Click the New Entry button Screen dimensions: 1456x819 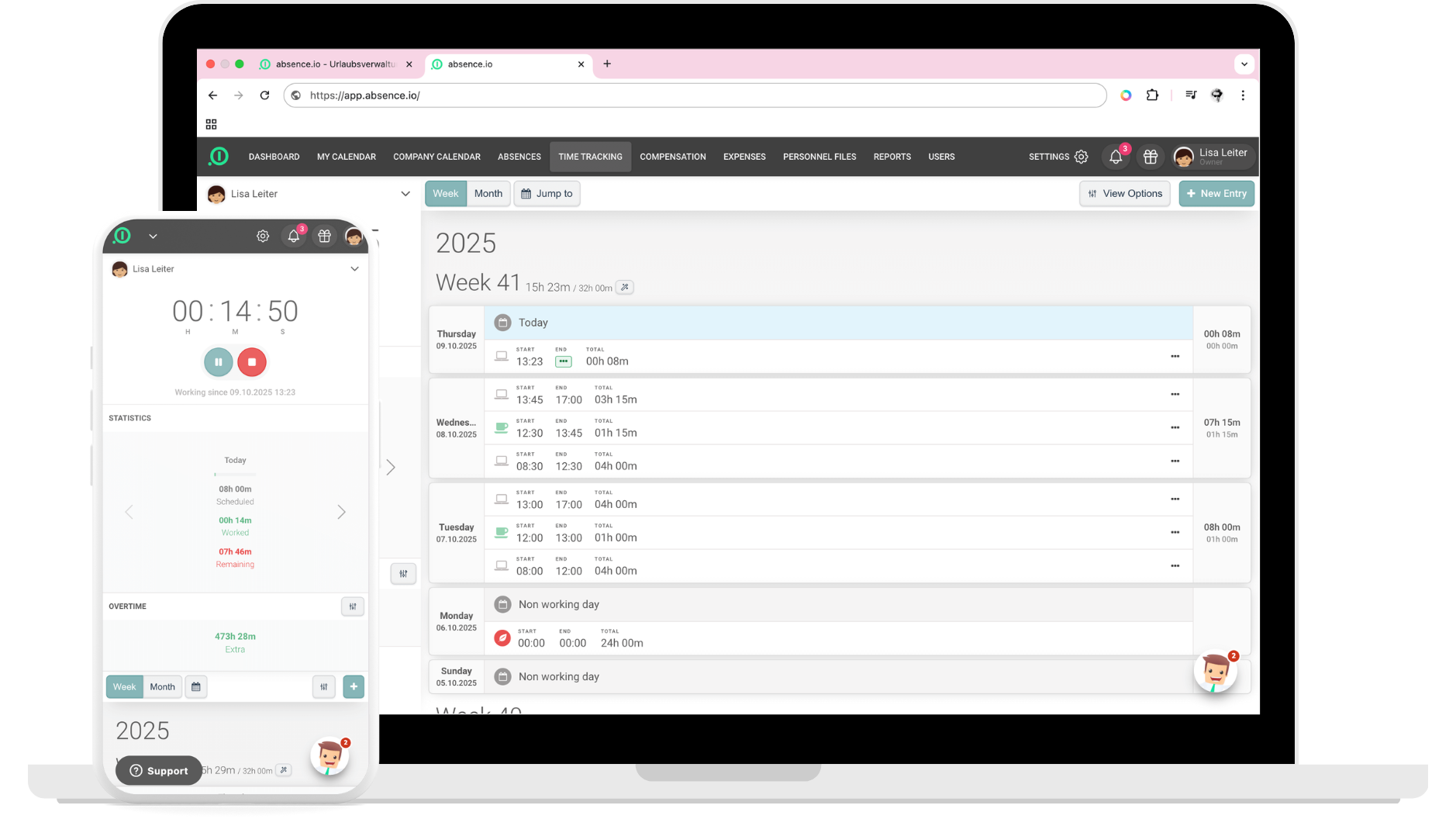pos(1216,194)
